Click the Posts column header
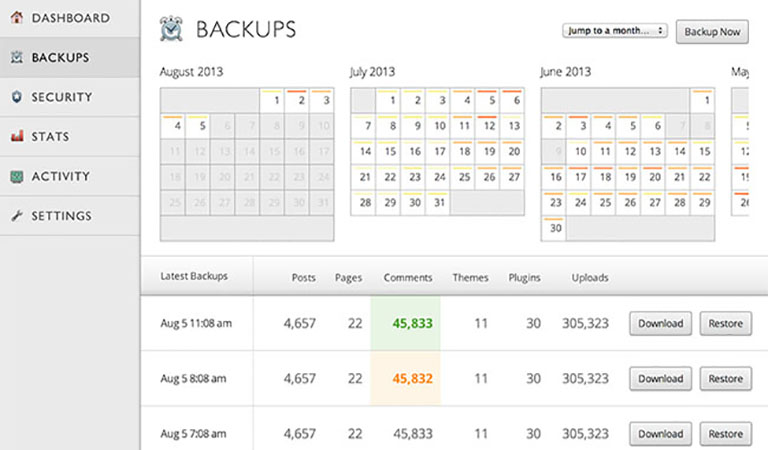 point(304,278)
